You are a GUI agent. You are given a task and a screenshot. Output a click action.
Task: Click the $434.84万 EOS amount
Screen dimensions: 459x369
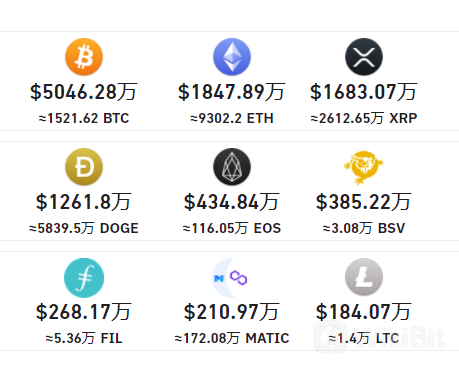tap(232, 202)
